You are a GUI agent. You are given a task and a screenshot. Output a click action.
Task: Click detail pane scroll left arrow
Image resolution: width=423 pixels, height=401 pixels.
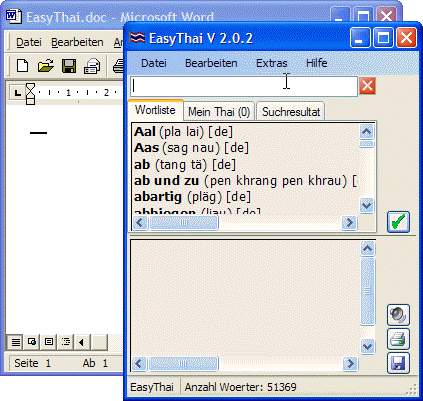pos(140,363)
